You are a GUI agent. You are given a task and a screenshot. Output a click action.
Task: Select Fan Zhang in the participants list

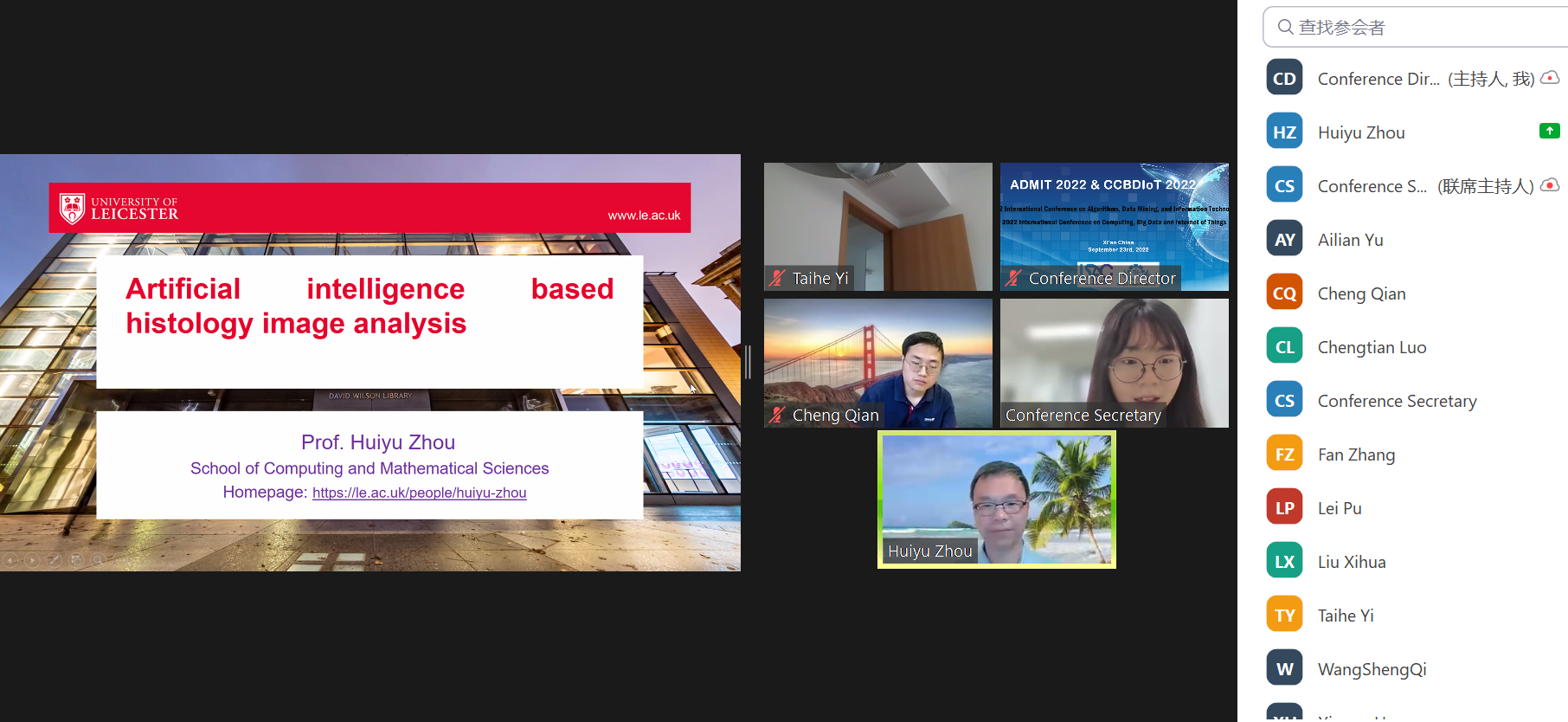tap(1356, 454)
